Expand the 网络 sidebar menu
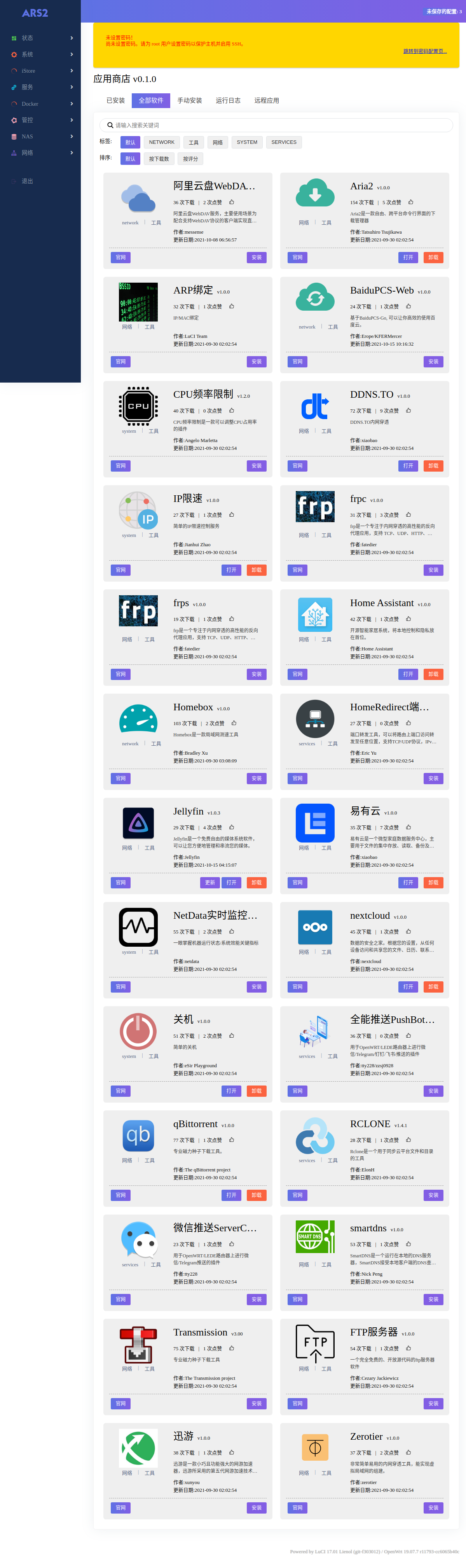This screenshot has height=1568, width=466. pos(40,153)
